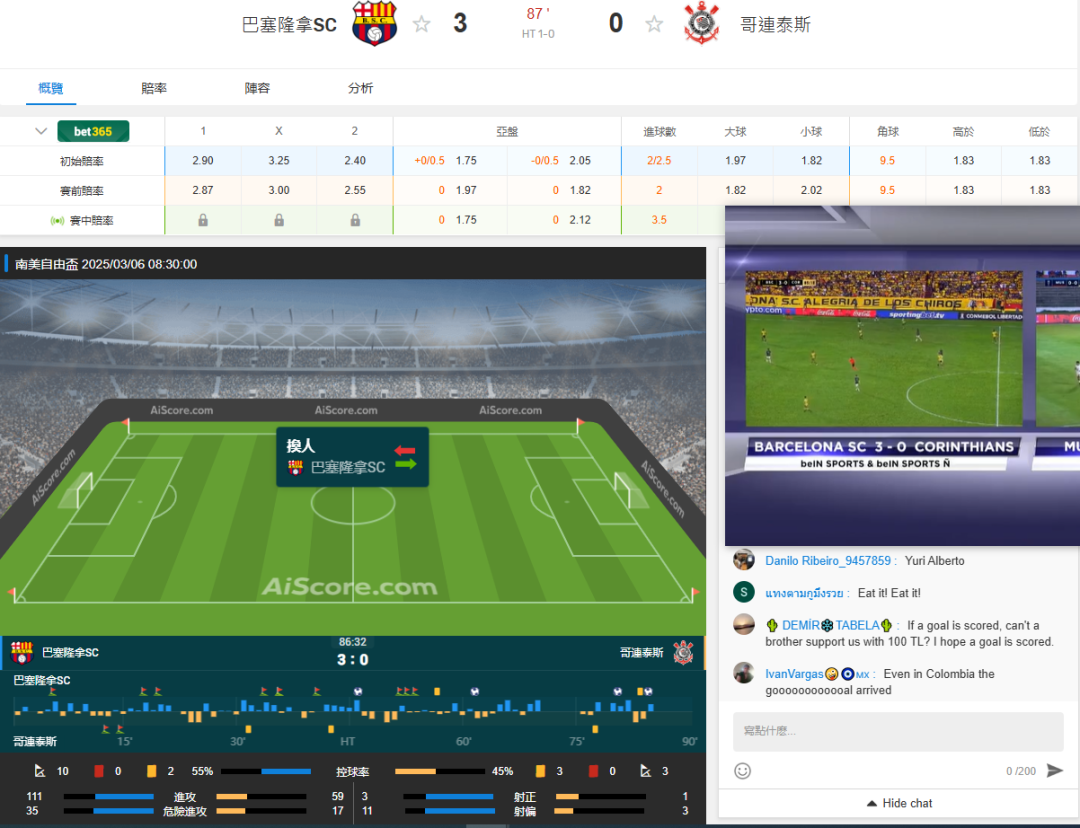The height and width of the screenshot is (828, 1080).
Task: Favorite Barcelona SC with the star icon
Action: pyautogui.click(x=422, y=25)
